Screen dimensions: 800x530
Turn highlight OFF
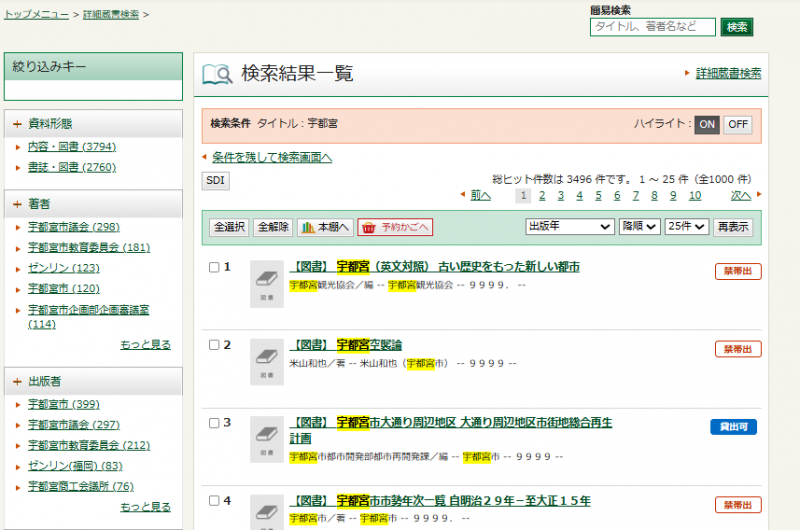pyautogui.click(x=738, y=125)
